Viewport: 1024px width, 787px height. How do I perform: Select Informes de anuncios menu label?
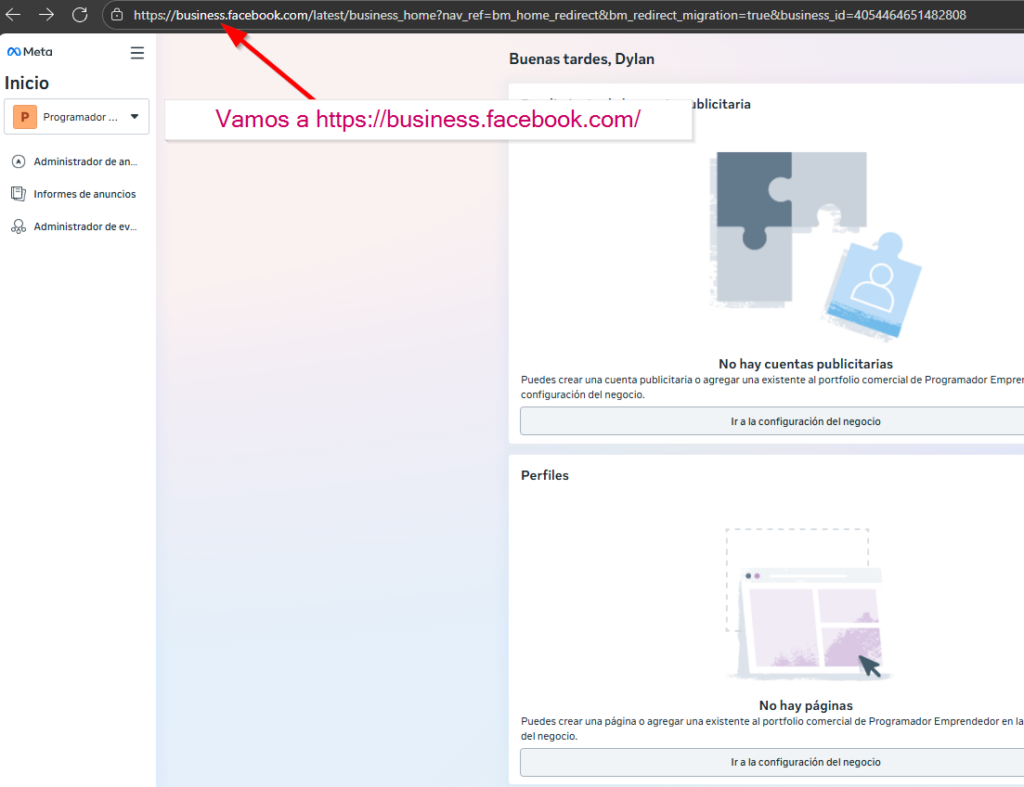85,194
